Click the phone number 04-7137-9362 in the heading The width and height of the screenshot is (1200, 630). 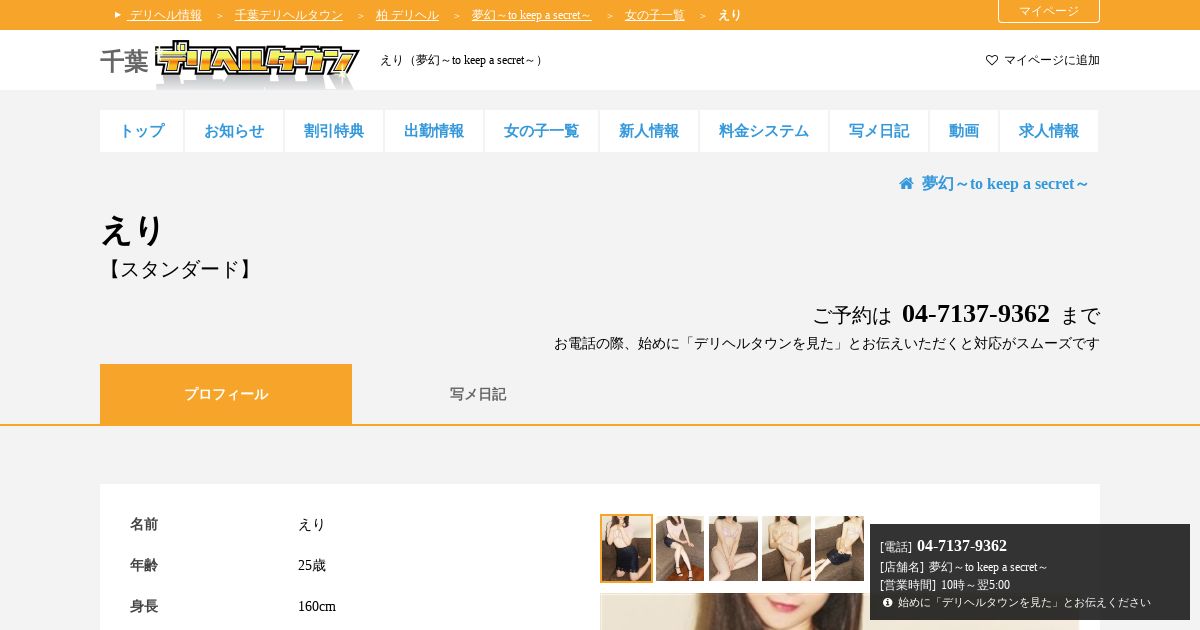coord(976,314)
